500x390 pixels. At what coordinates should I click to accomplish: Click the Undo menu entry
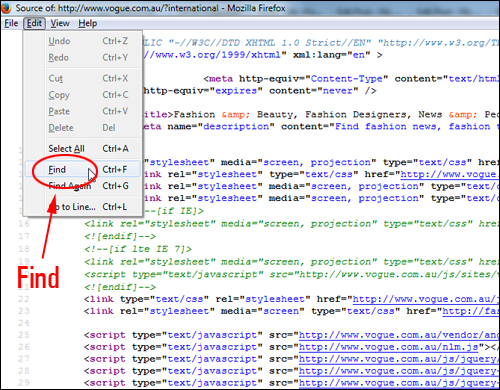[x=82, y=41]
